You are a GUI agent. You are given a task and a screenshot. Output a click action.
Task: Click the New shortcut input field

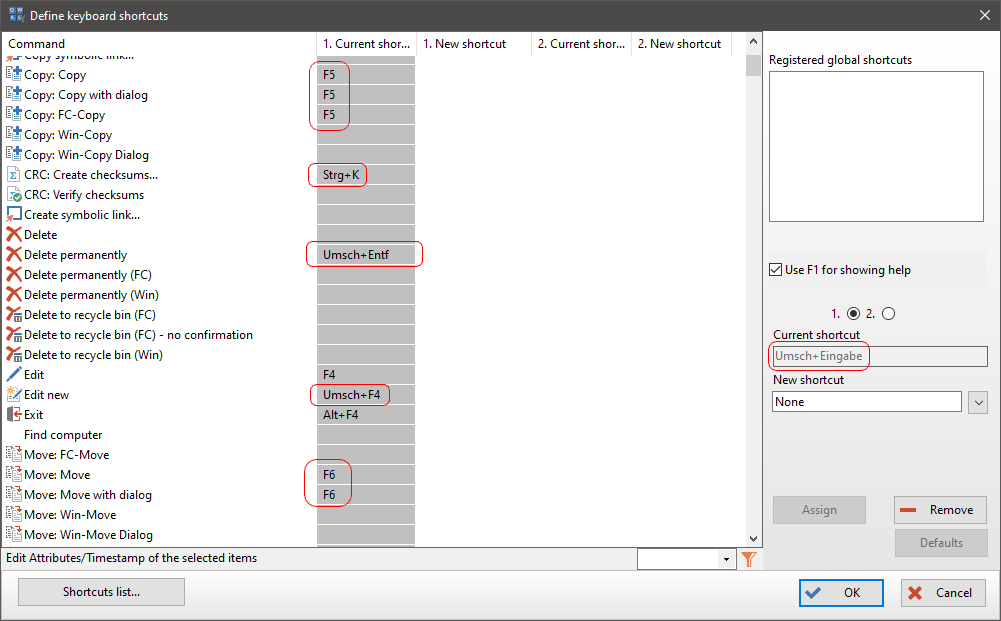(x=866, y=402)
